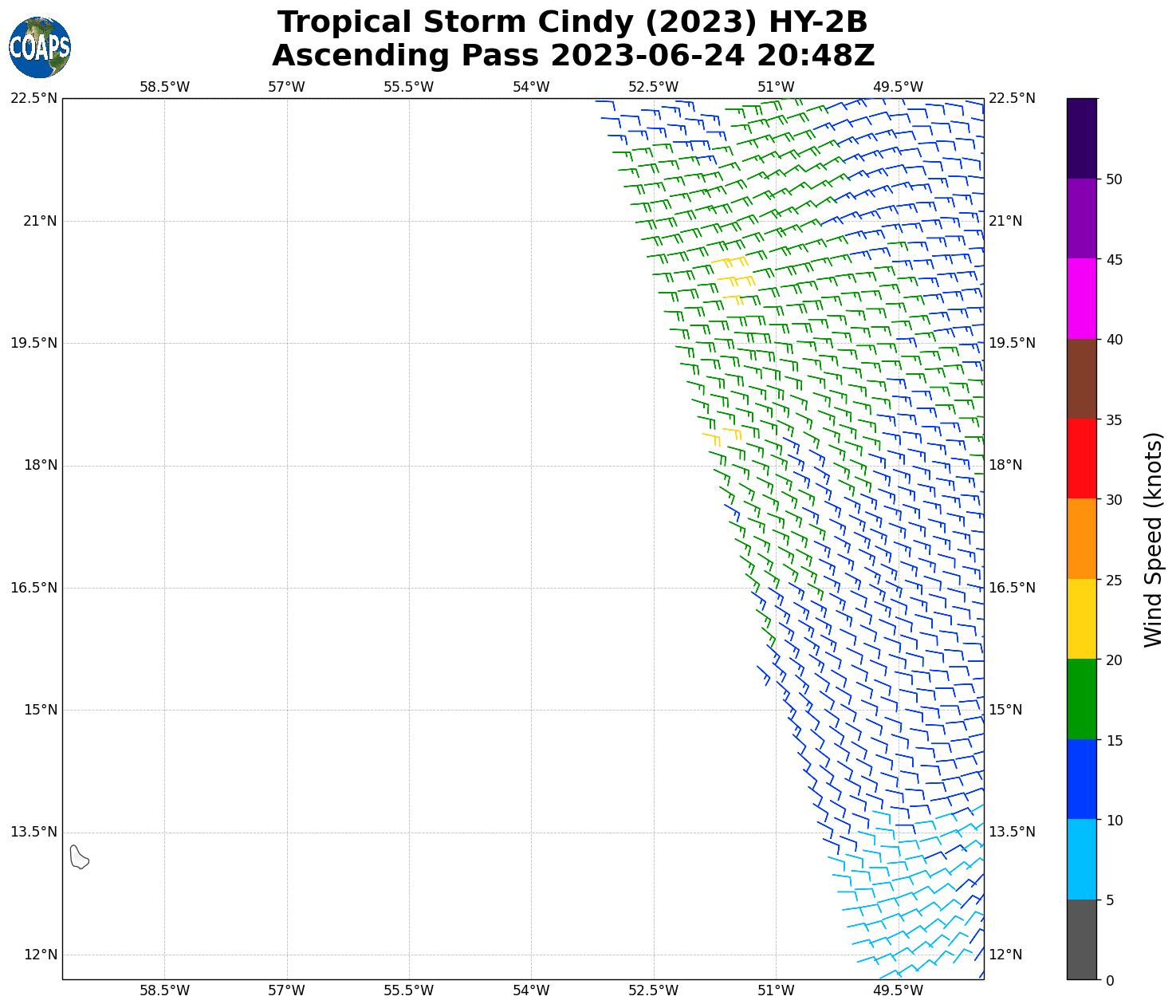Screen dimensions: 1176x1008
Task: Click the "Tropical Storm Cindy (2023) HY-2B" title
Action: tap(572, 22)
